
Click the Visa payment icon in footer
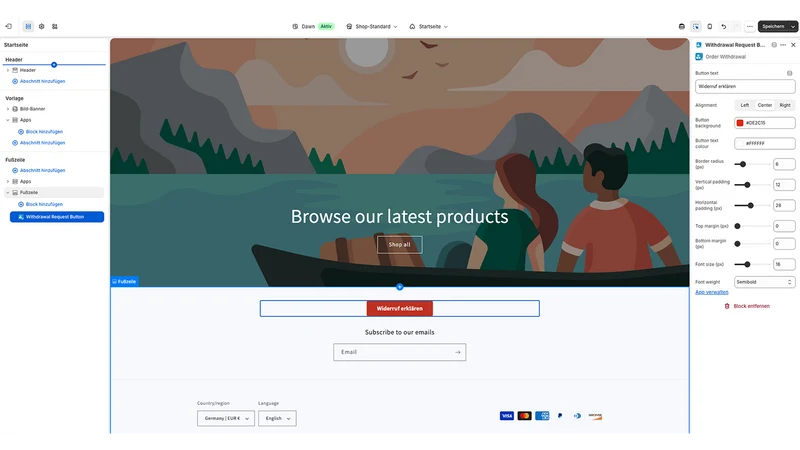point(507,416)
